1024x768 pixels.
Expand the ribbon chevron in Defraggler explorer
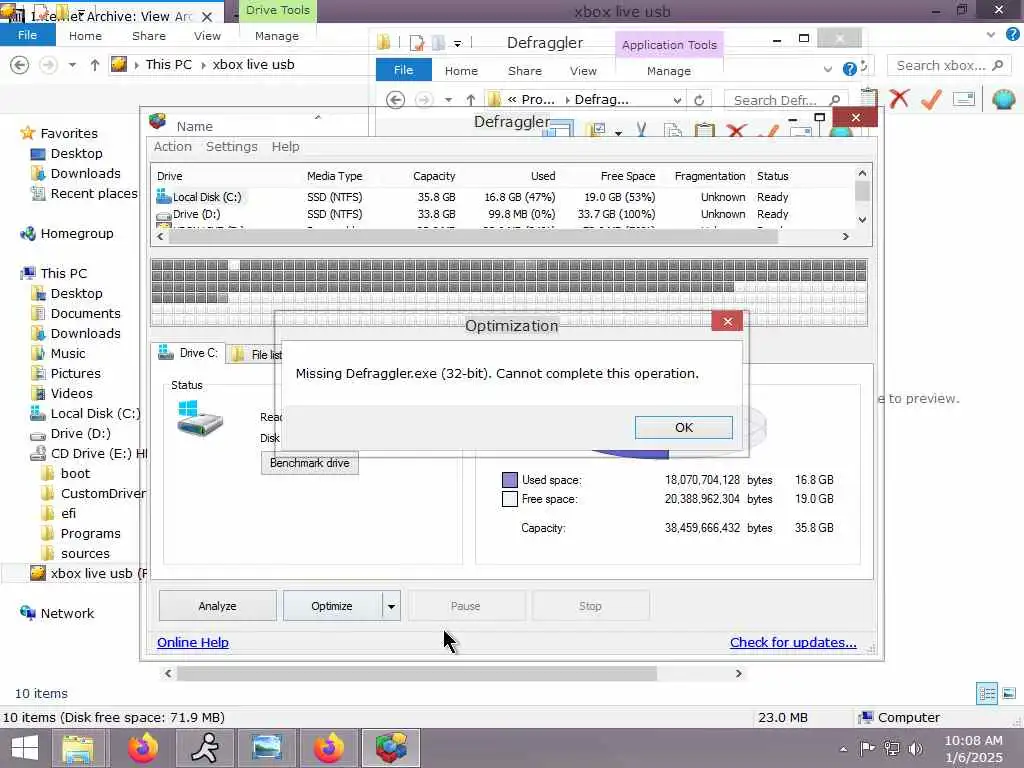click(x=827, y=69)
